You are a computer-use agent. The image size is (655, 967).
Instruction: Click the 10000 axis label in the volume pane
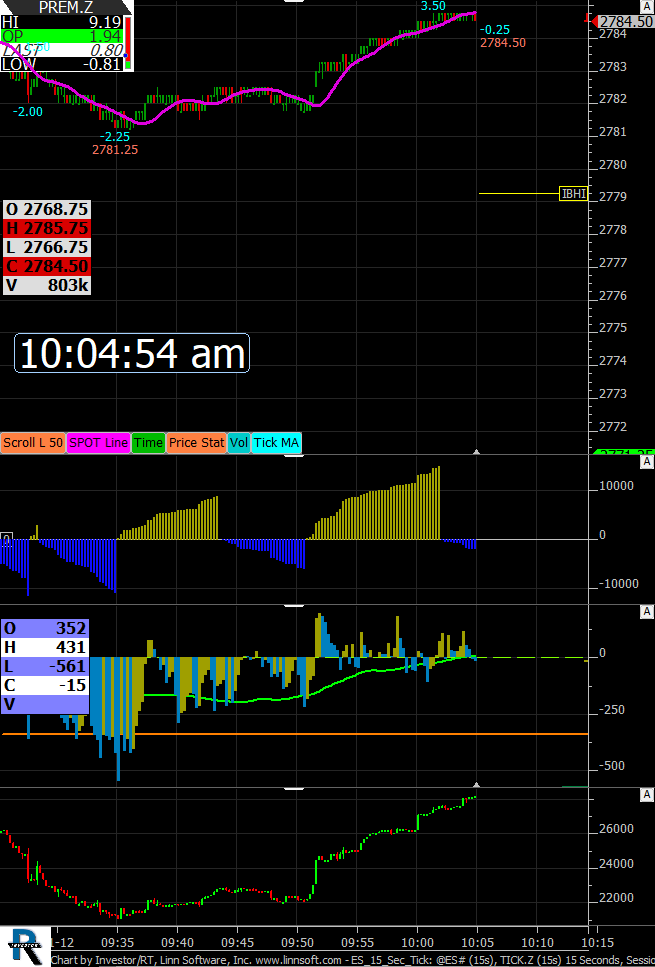616,486
